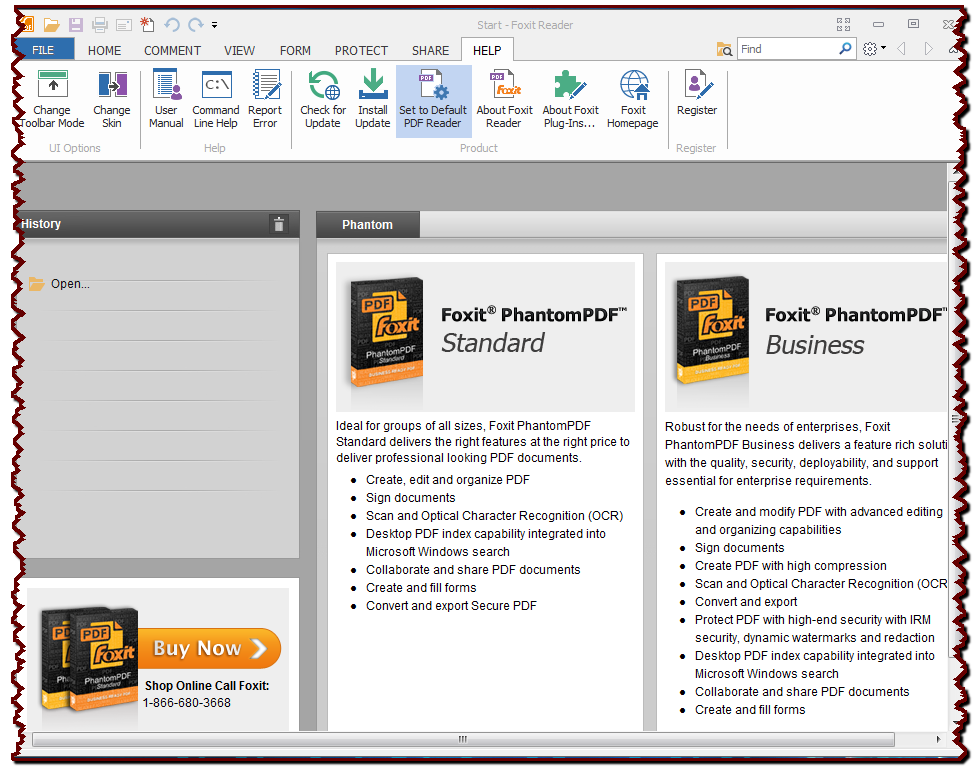Click the Register icon
The height and width of the screenshot is (767, 979).
(x=697, y=84)
